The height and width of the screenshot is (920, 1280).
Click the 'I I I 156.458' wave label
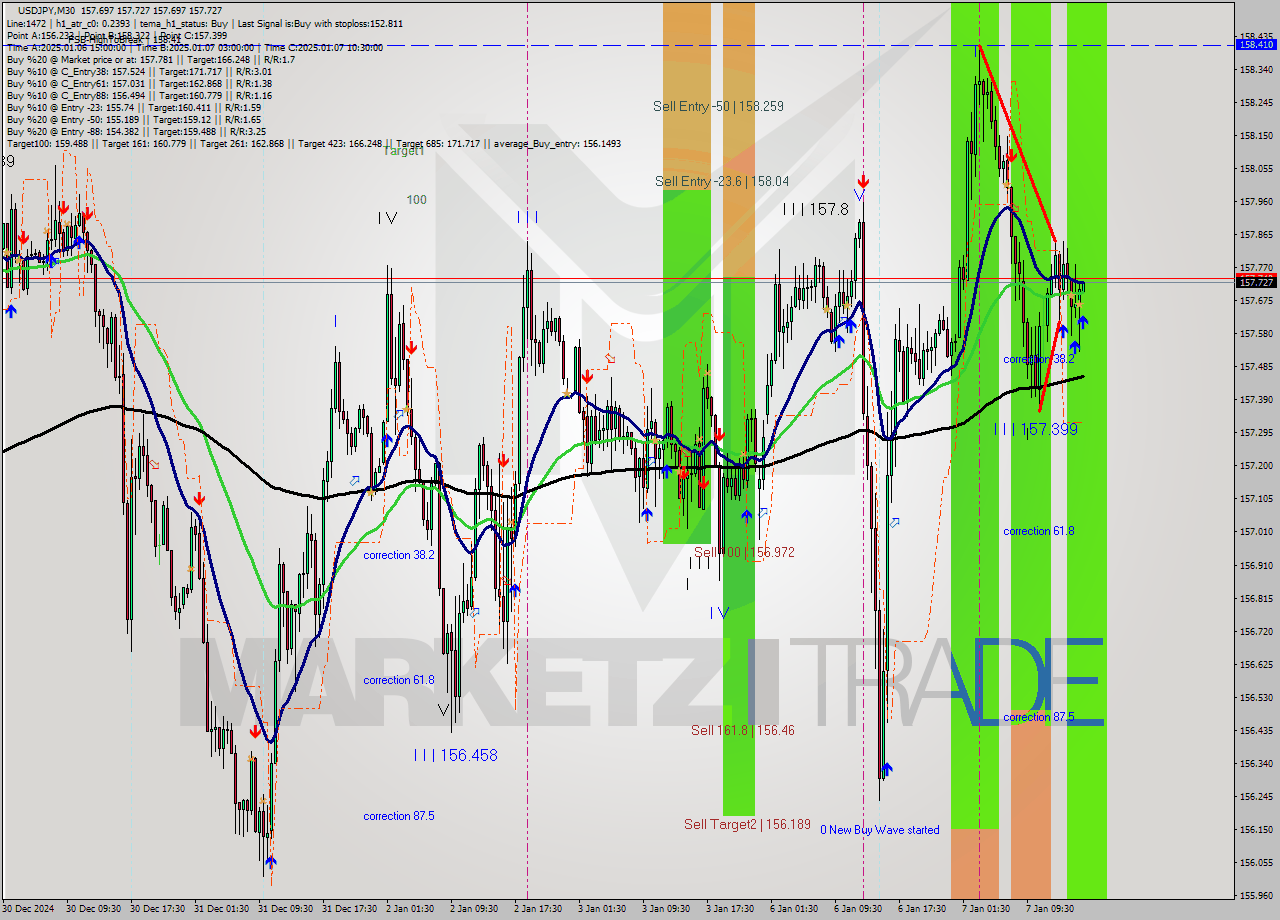(x=455, y=755)
